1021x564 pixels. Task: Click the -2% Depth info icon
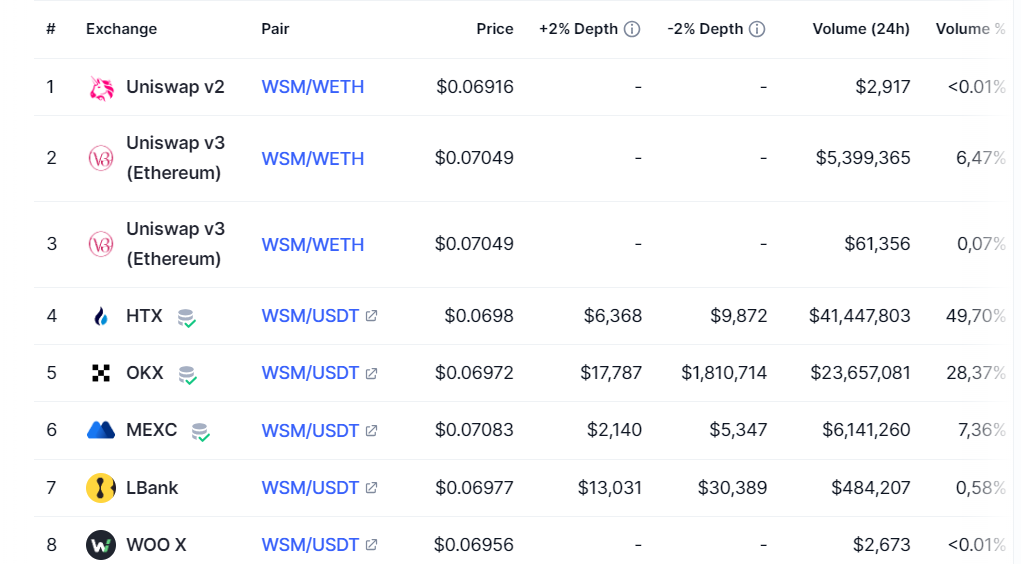757,29
